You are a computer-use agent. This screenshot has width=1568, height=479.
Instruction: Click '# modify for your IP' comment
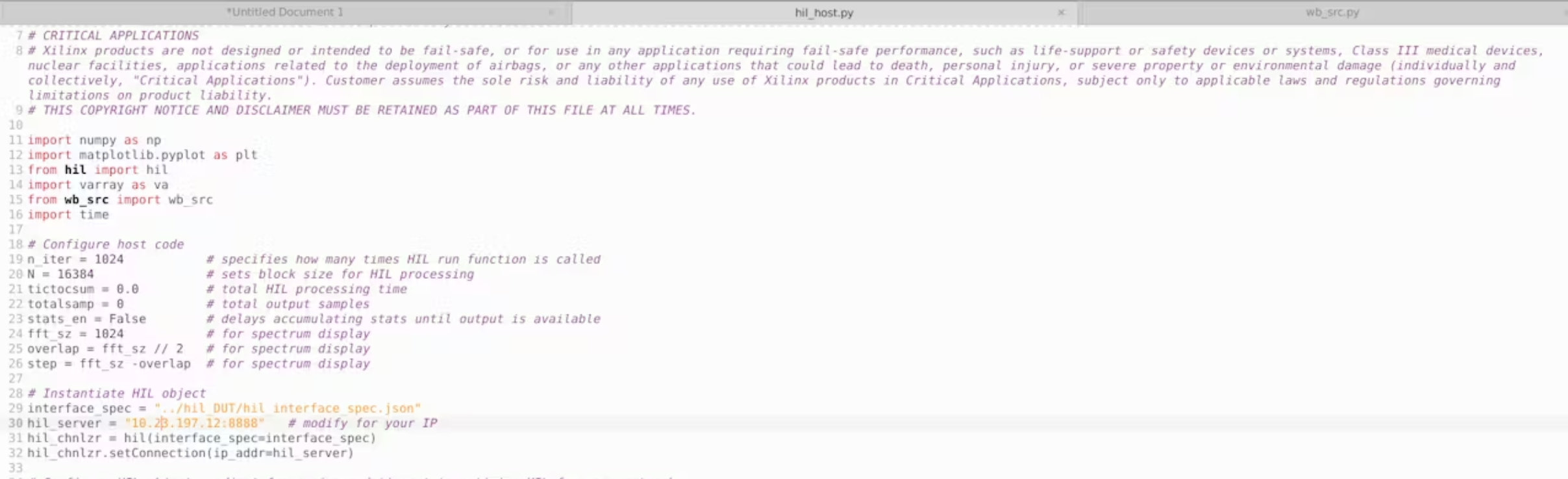pyautogui.click(x=363, y=423)
